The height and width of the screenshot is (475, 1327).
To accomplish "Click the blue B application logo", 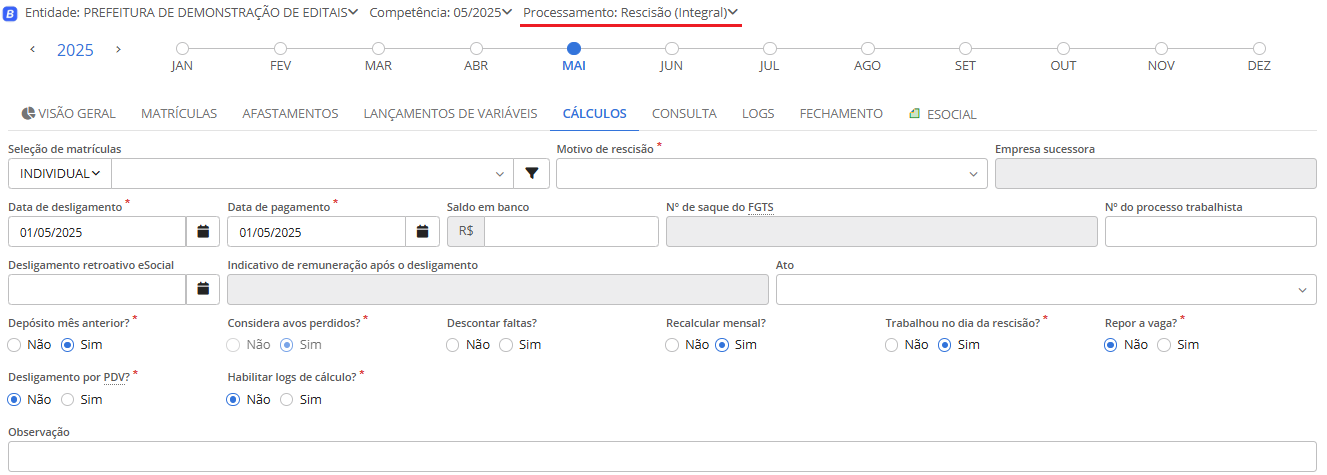I will [x=11, y=13].
